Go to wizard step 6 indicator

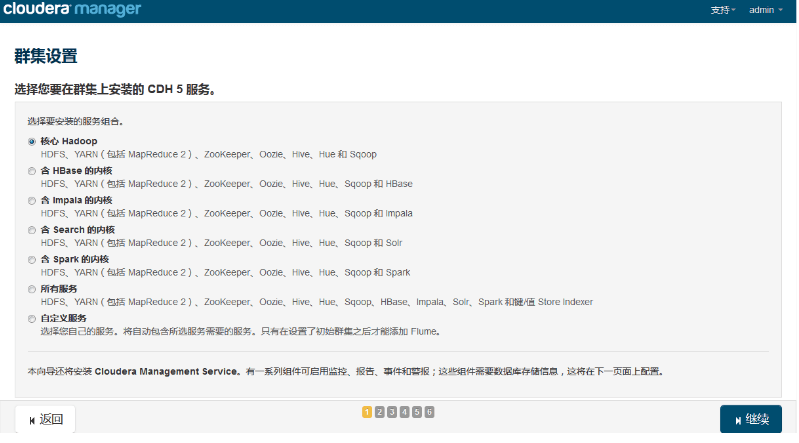pos(430,411)
